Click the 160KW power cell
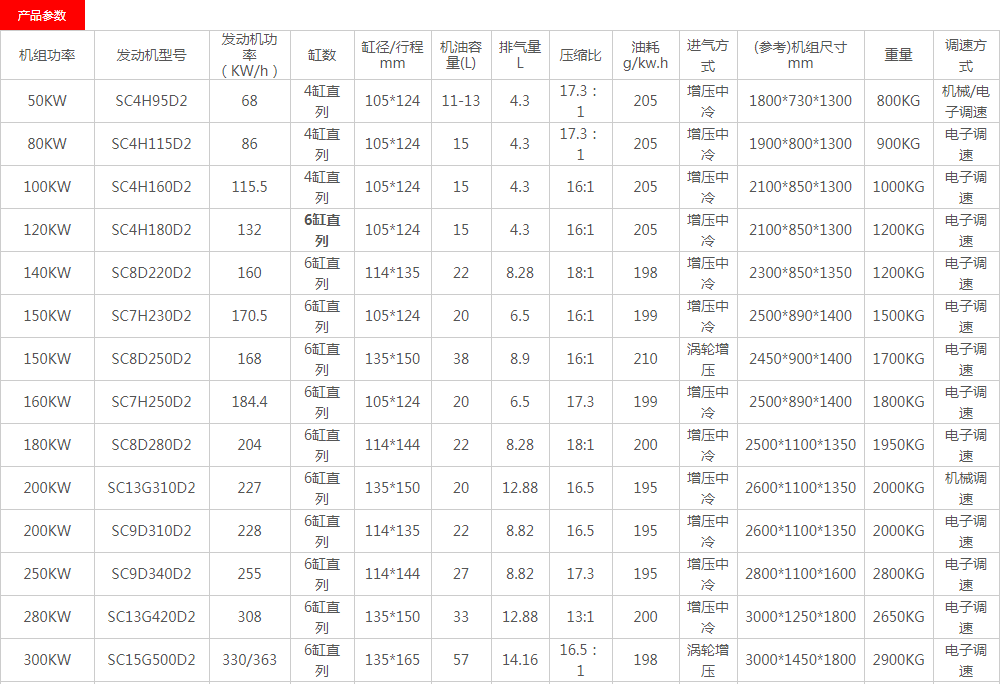1002x684 pixels. tap(47, 401)
